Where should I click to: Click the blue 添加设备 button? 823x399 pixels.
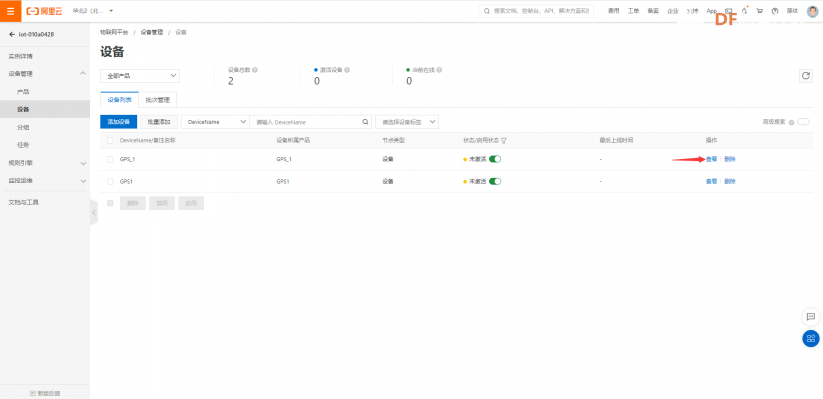point(119,122)
